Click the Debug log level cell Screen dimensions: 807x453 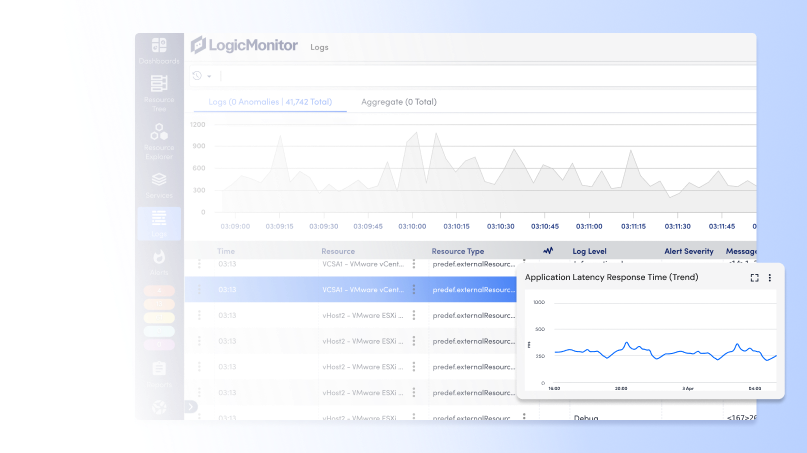[586, 417]
